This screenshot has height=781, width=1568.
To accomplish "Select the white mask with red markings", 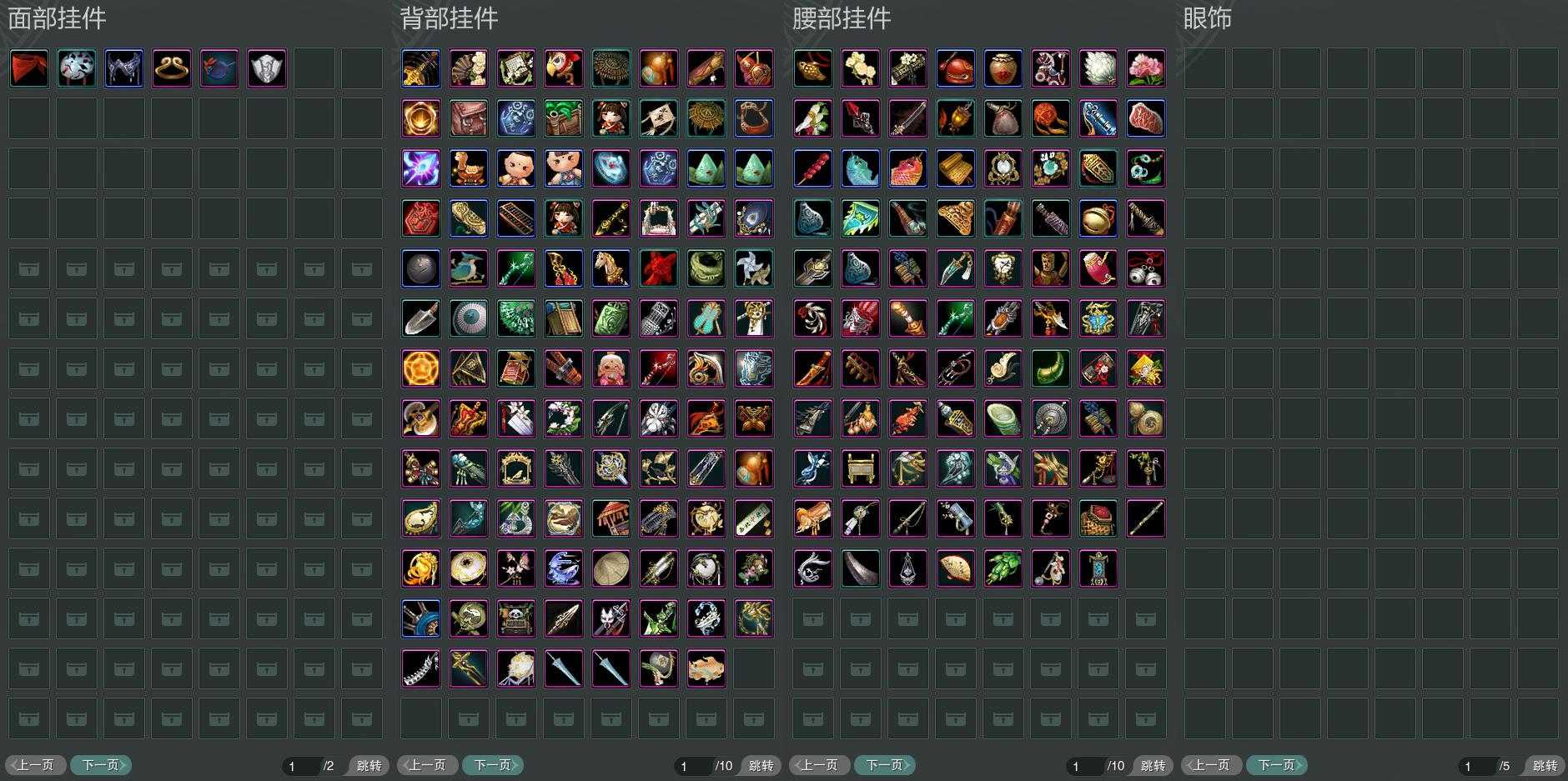I will pos(77,68).
